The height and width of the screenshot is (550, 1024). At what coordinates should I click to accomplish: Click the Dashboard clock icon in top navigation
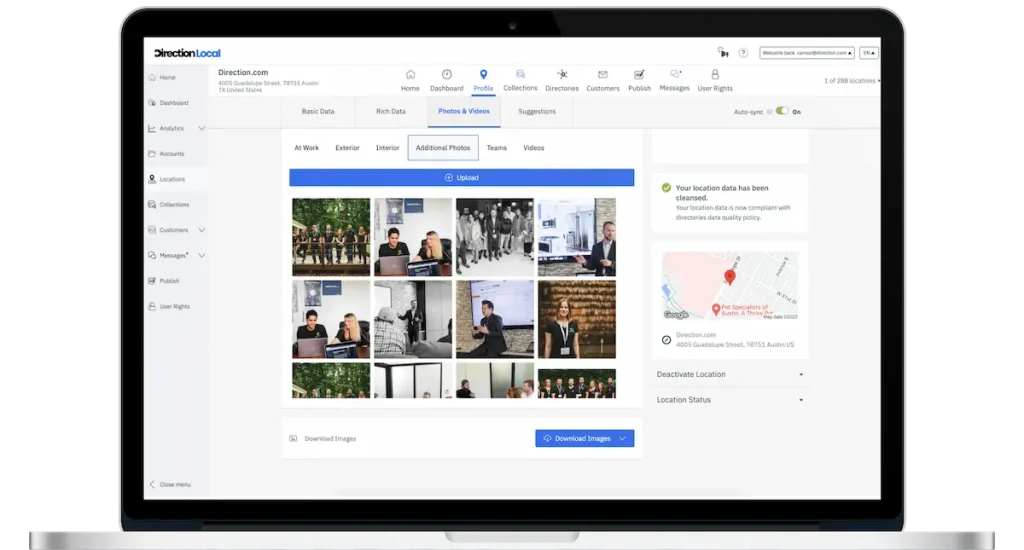coord(446,75)
